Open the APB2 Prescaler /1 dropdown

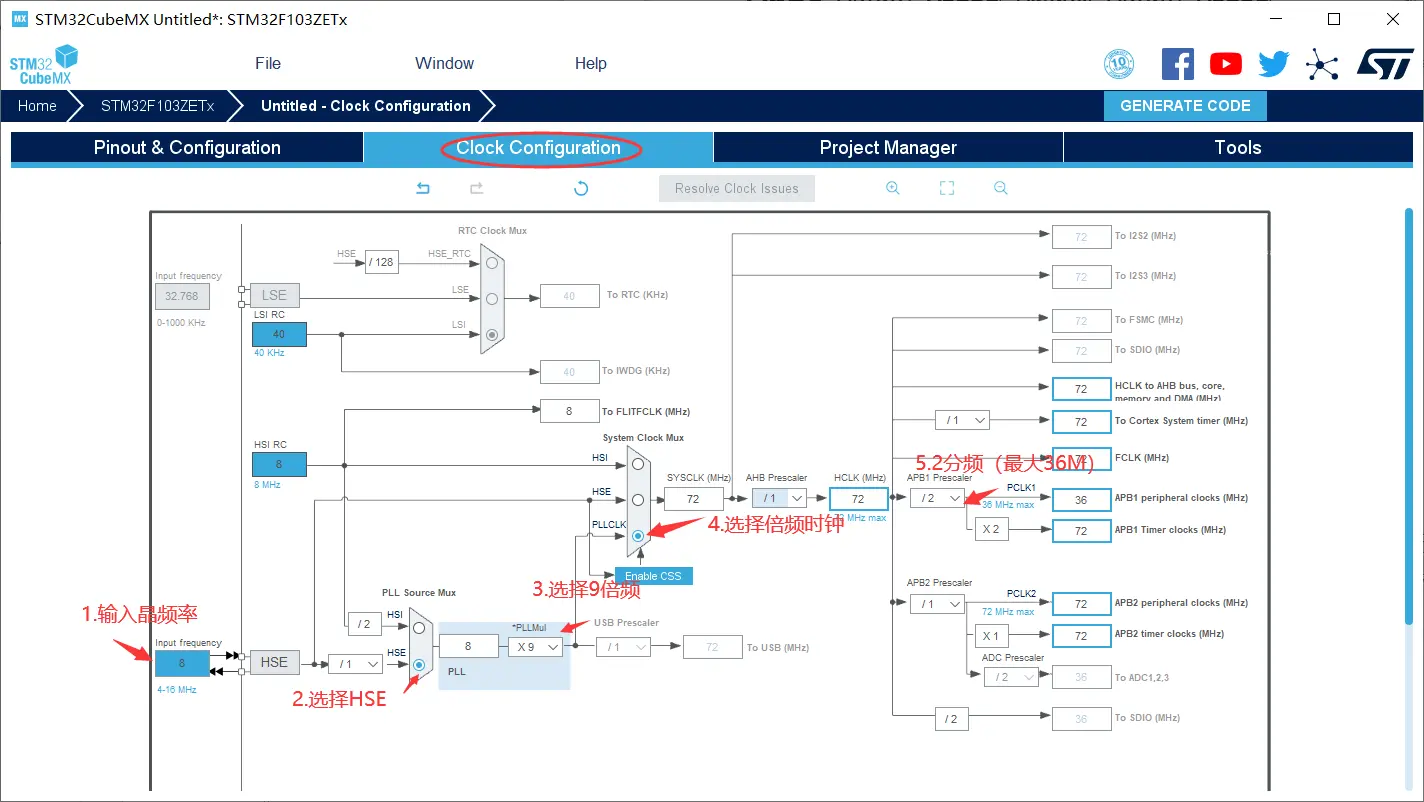tap(937, 604)
